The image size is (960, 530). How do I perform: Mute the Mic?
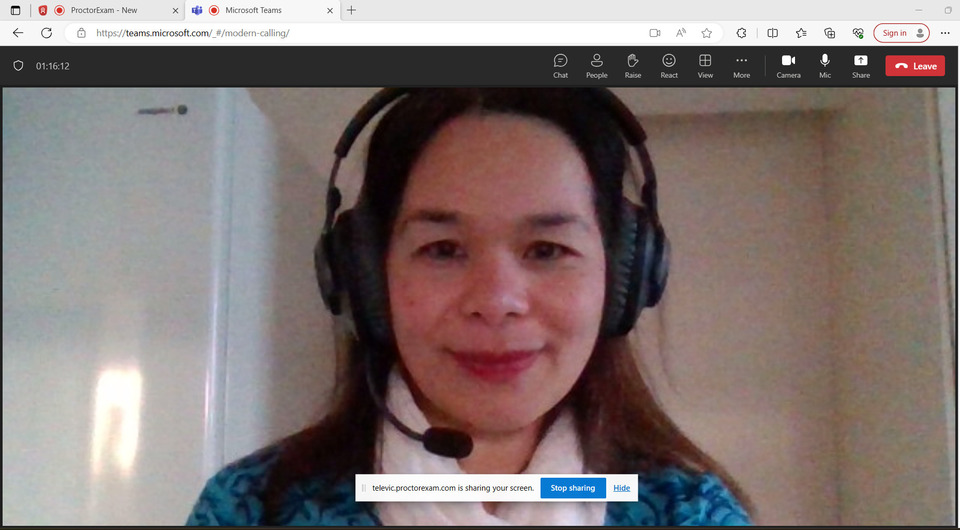pos(825,66)
